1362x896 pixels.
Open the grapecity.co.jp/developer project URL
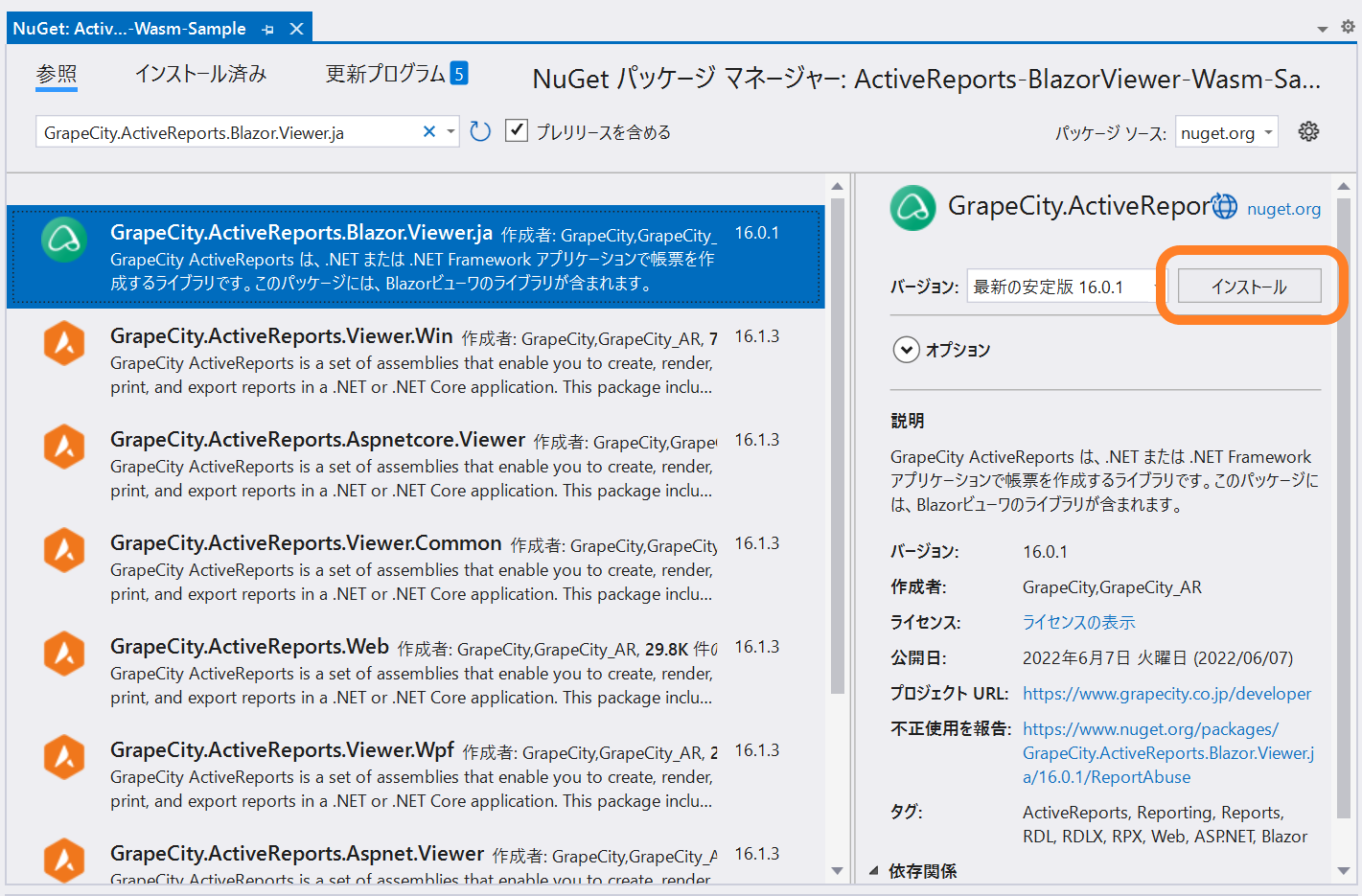pyautogui.click(x=1166, y=693)
